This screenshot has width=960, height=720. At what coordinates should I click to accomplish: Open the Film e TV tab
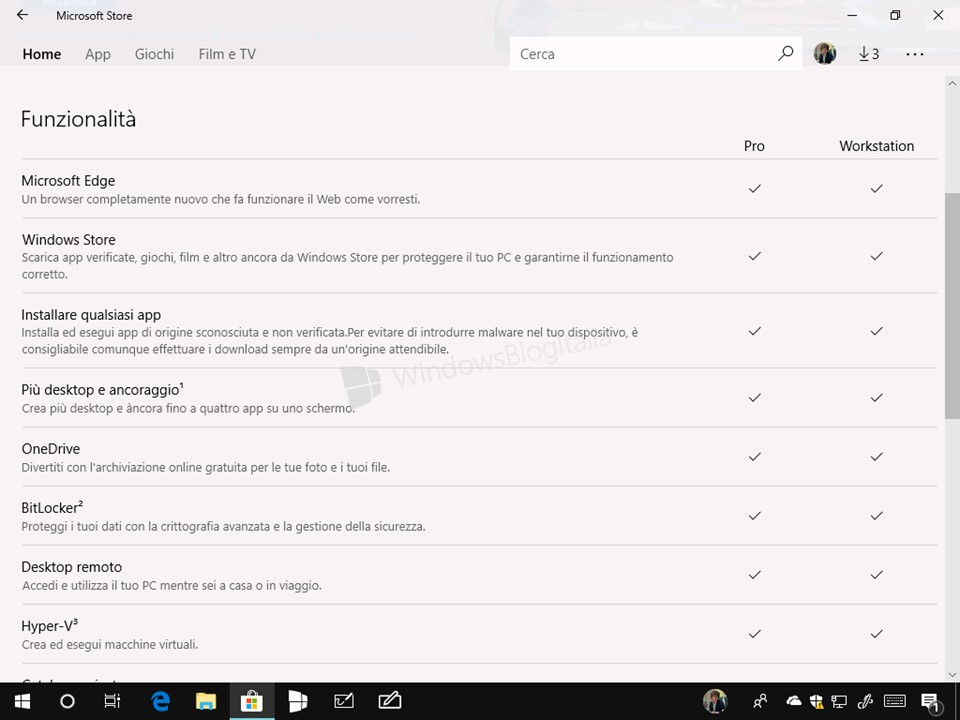[227, 54]
